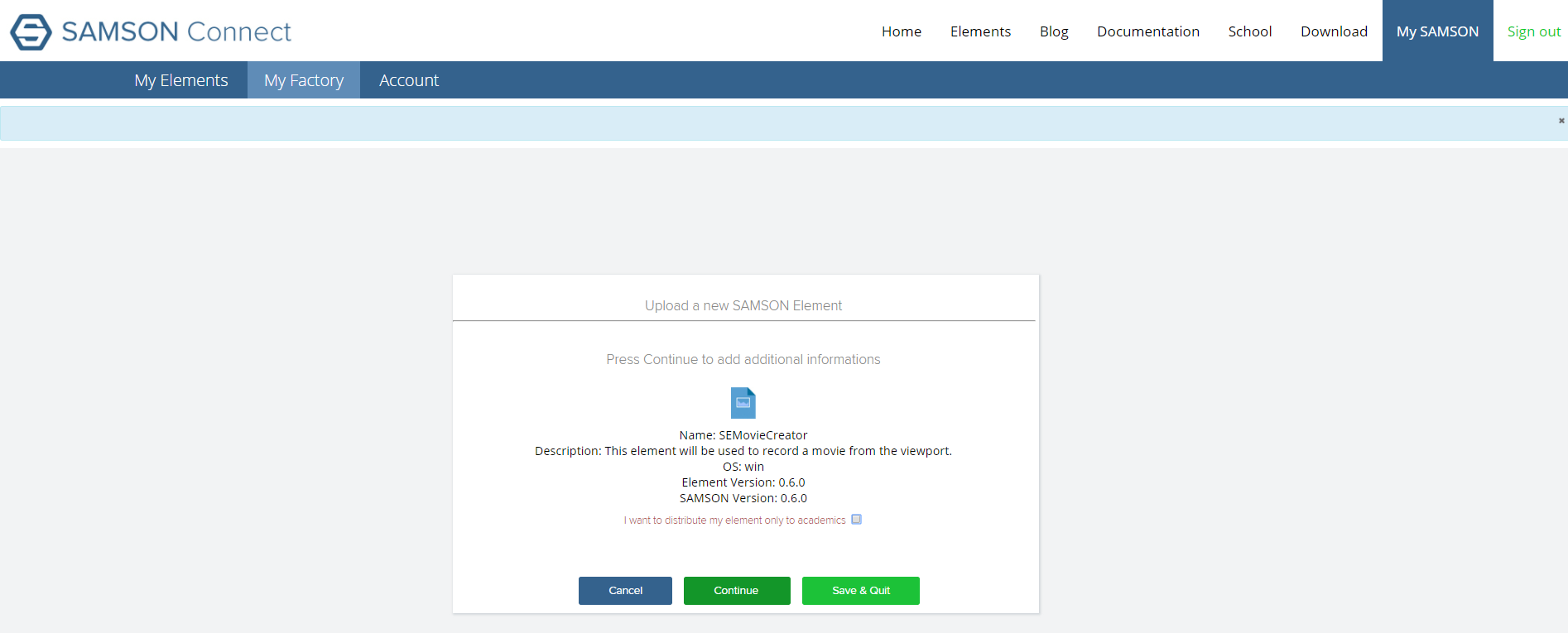The height and width of the screenshot is (633, 1568).
Task: Open the Download page
Action: (x=1334, y=31)
